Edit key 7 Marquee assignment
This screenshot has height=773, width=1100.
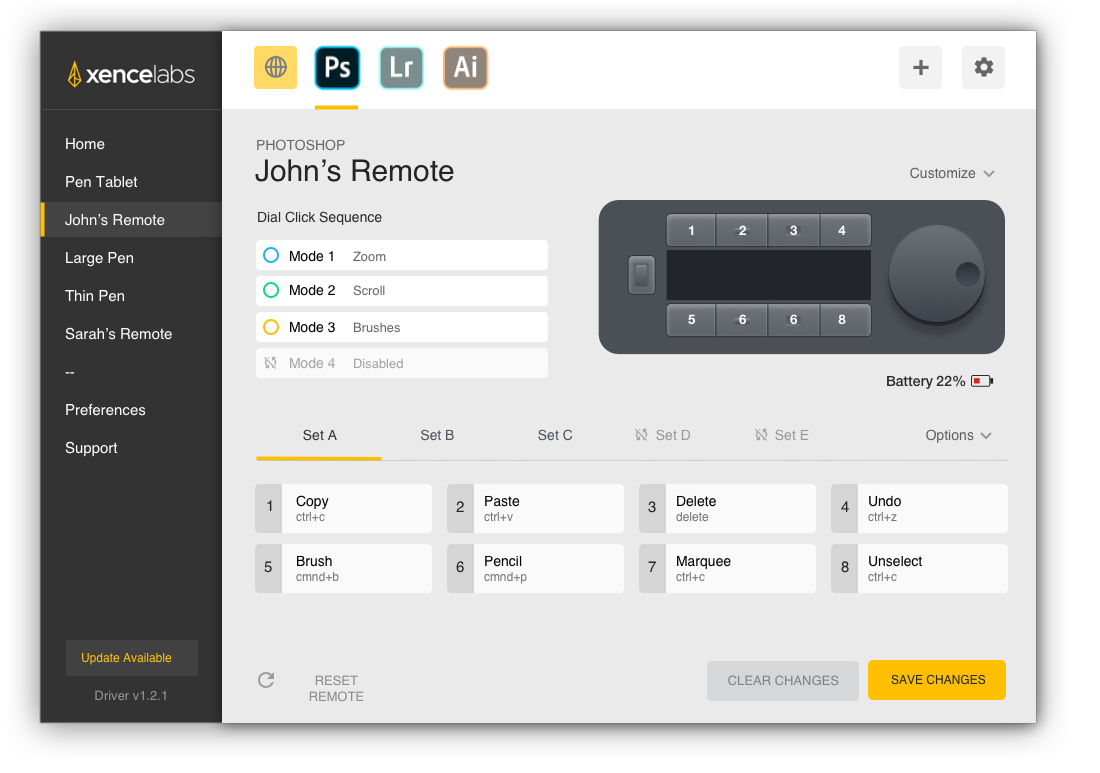pos(727,568)
